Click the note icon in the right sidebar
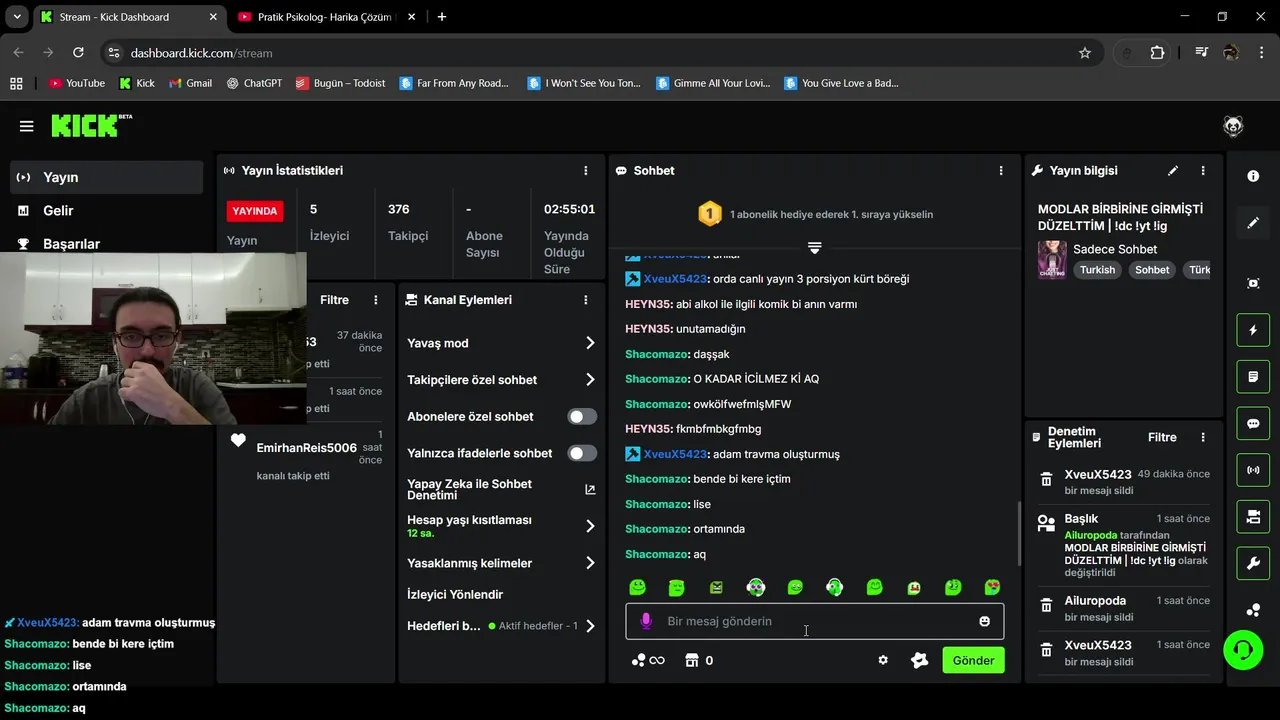The width and height of the screenshot is (1280, 720). tap(1253, 377)
